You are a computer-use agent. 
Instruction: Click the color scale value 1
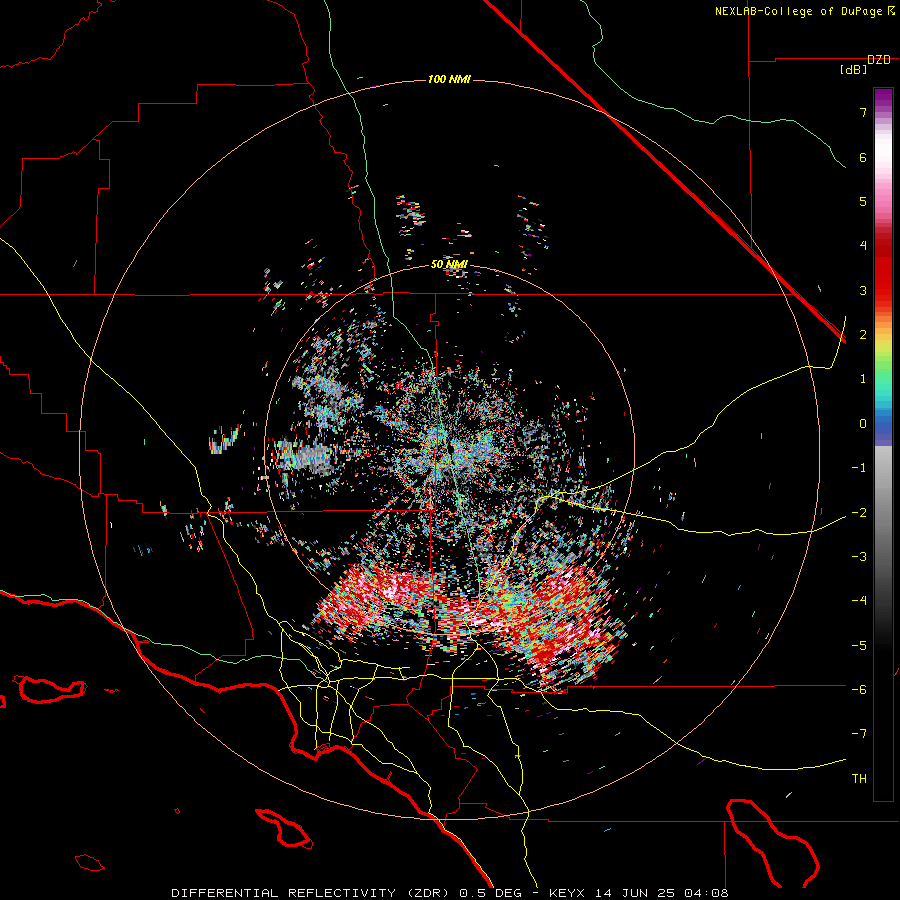pos(863,379)
